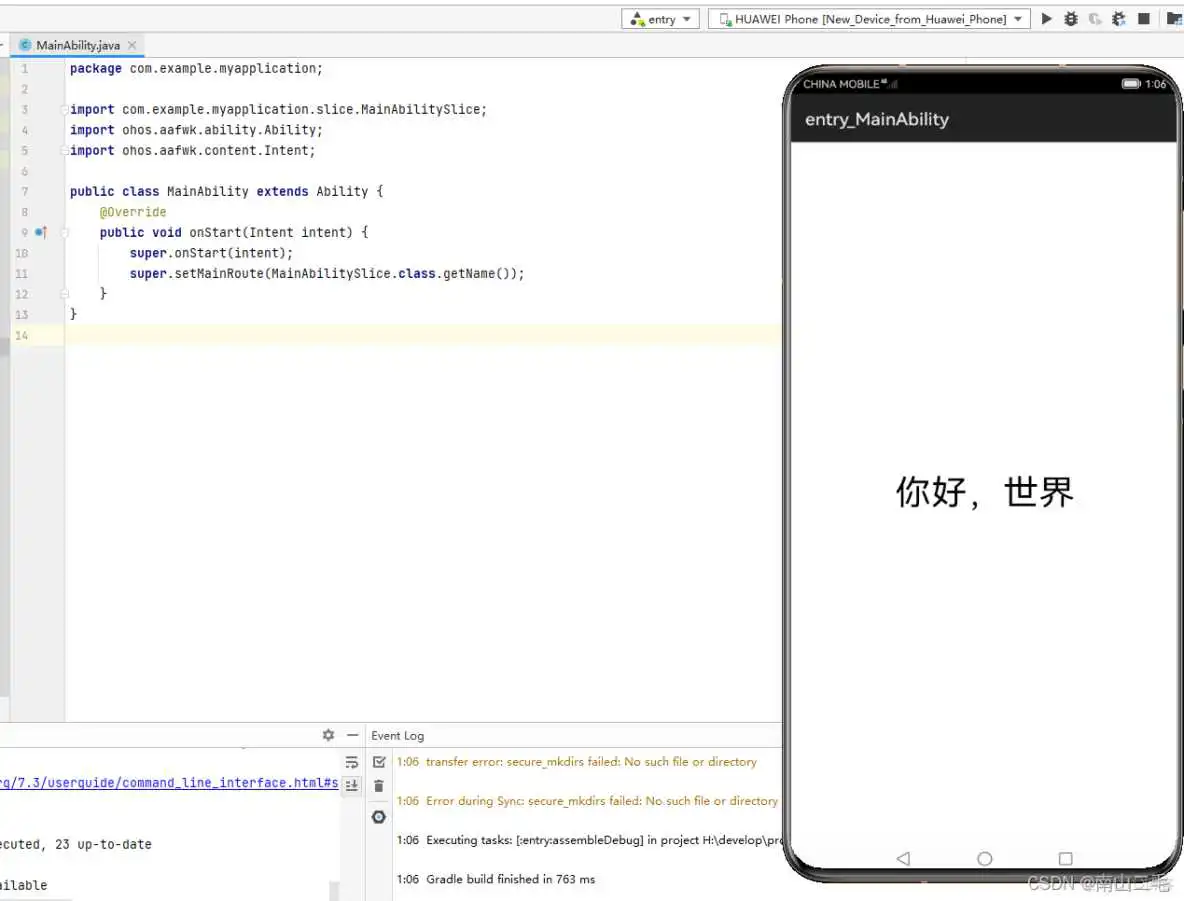Screen dimensions: 1184x901
Task: Start debugging using the Debug bug icon
Action: point(1070,18)
